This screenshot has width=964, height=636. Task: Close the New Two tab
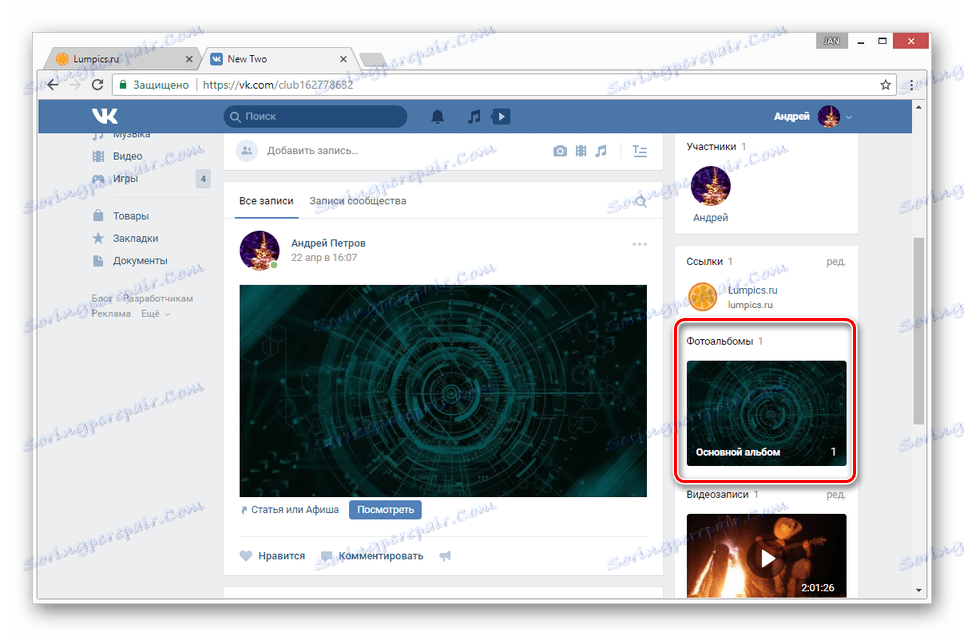[x=343, y=59]
